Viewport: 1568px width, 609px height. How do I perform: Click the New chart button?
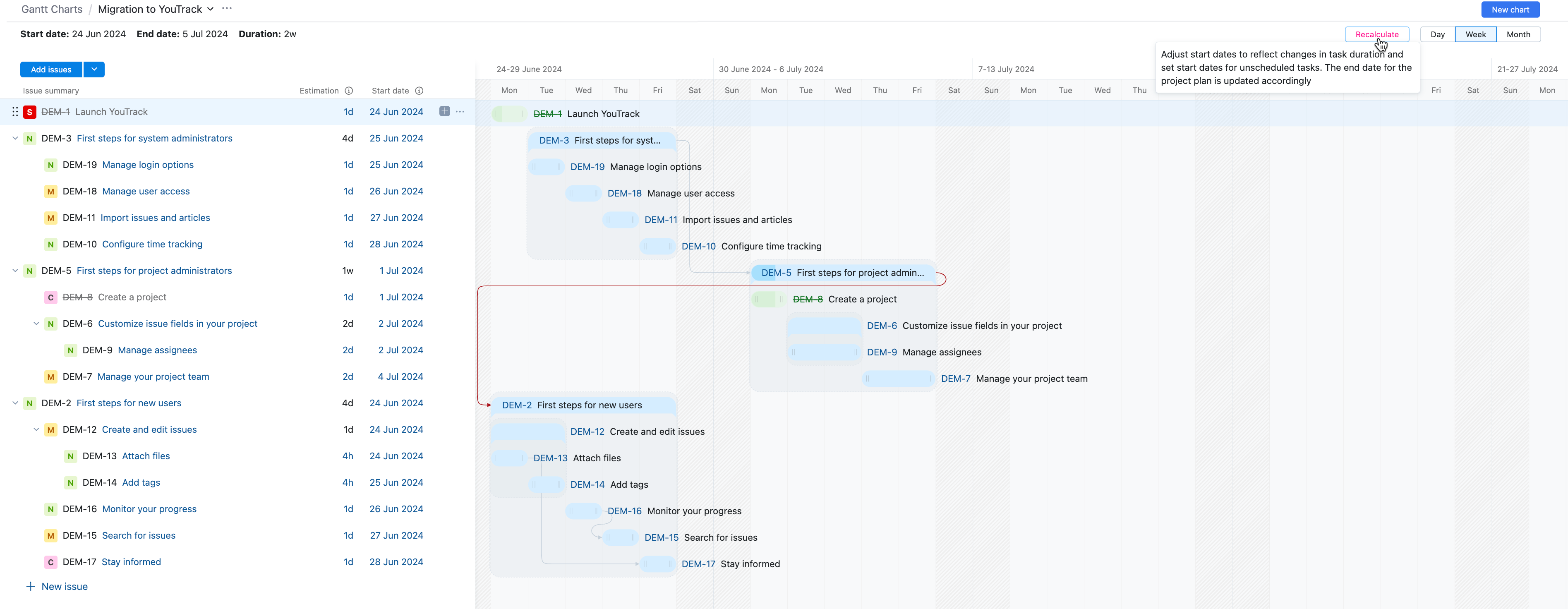tap(1510, 9)
